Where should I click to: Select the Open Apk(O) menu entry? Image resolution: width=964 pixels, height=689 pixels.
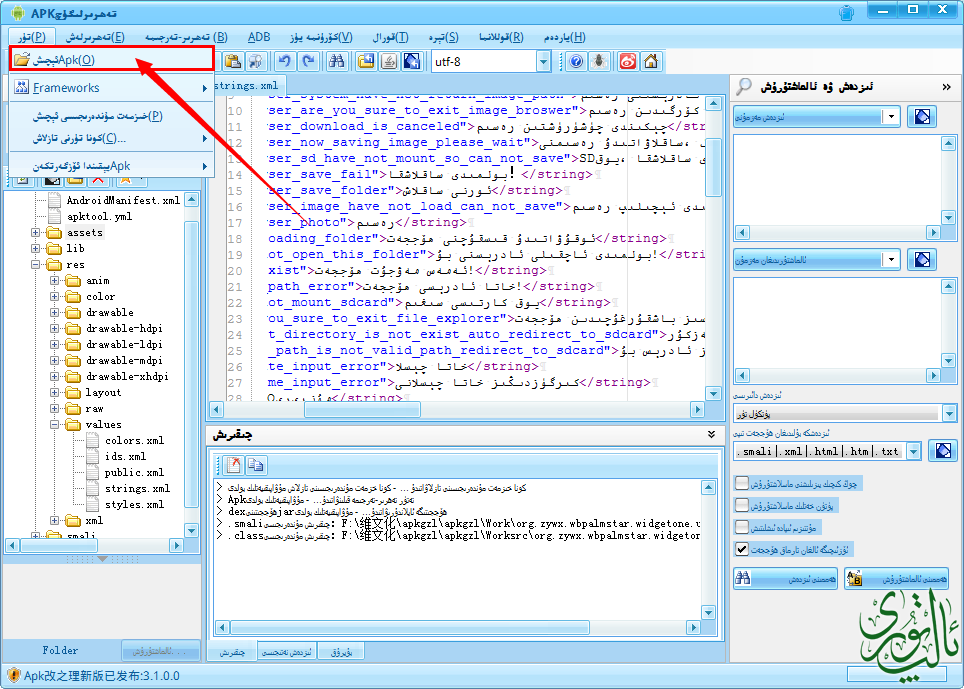point(111,59)
